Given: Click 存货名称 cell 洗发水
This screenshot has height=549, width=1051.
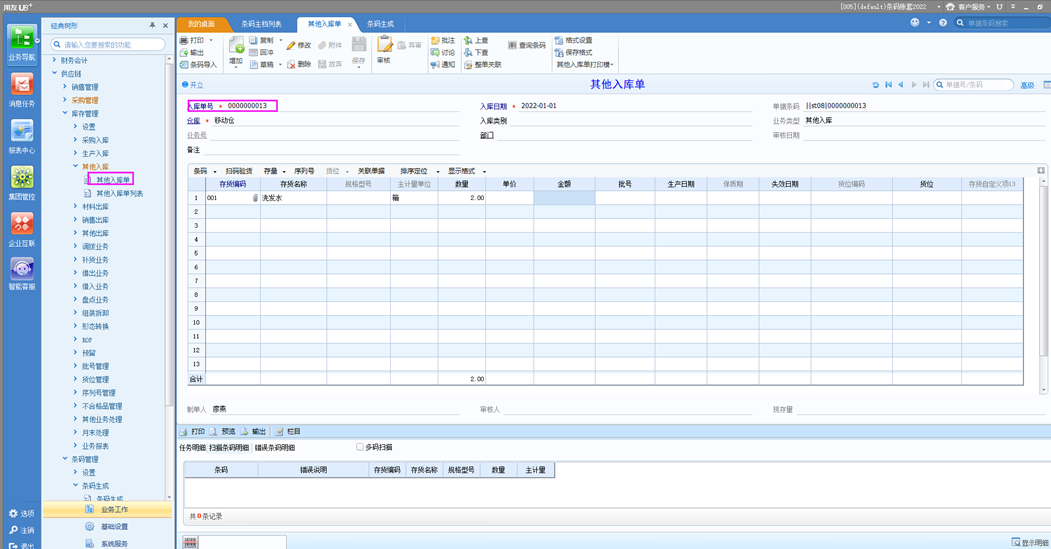Looking at the screenshot, I should coord(293,198).
